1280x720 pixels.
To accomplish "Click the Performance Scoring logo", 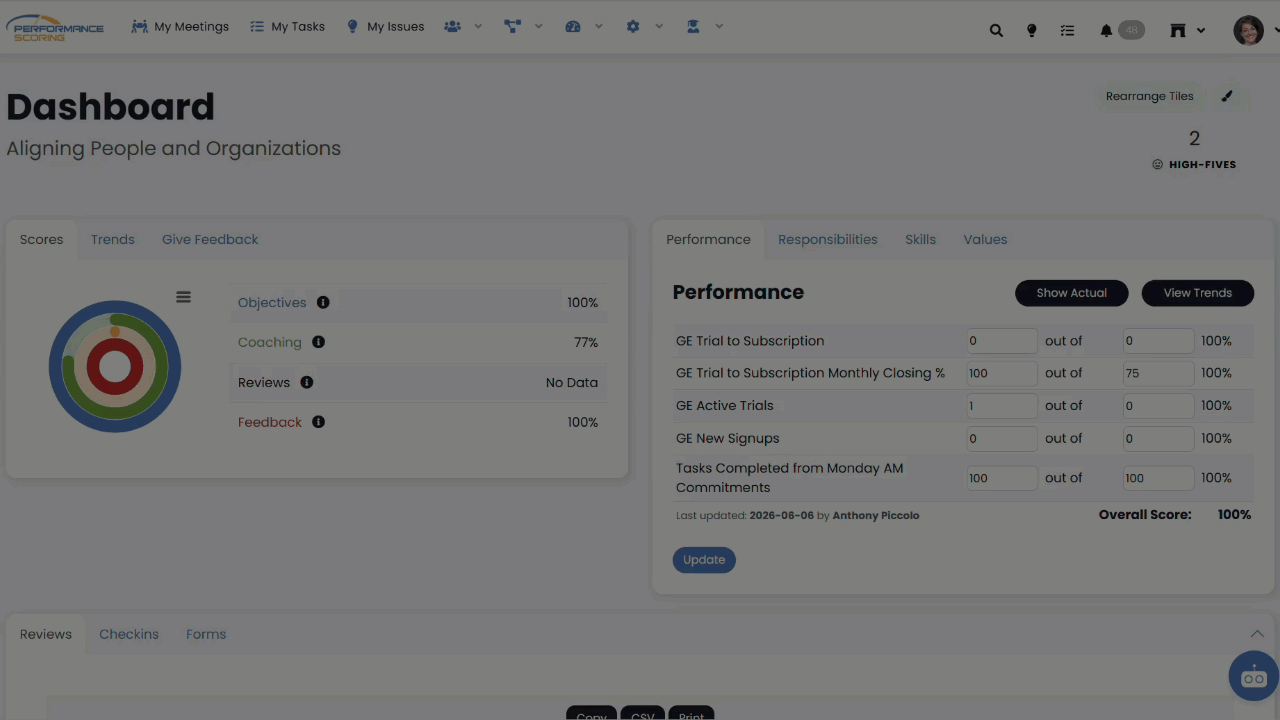I will coord(55,27).
